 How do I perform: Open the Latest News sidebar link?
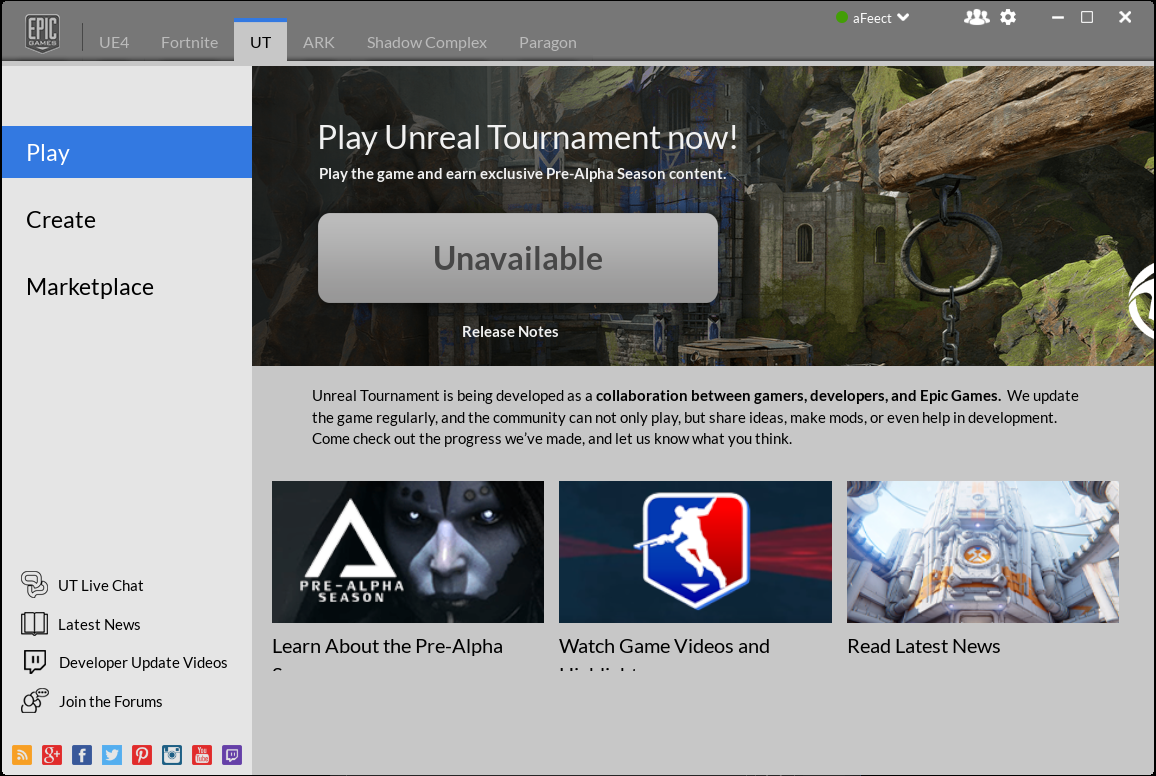click(x=99, y=624)
